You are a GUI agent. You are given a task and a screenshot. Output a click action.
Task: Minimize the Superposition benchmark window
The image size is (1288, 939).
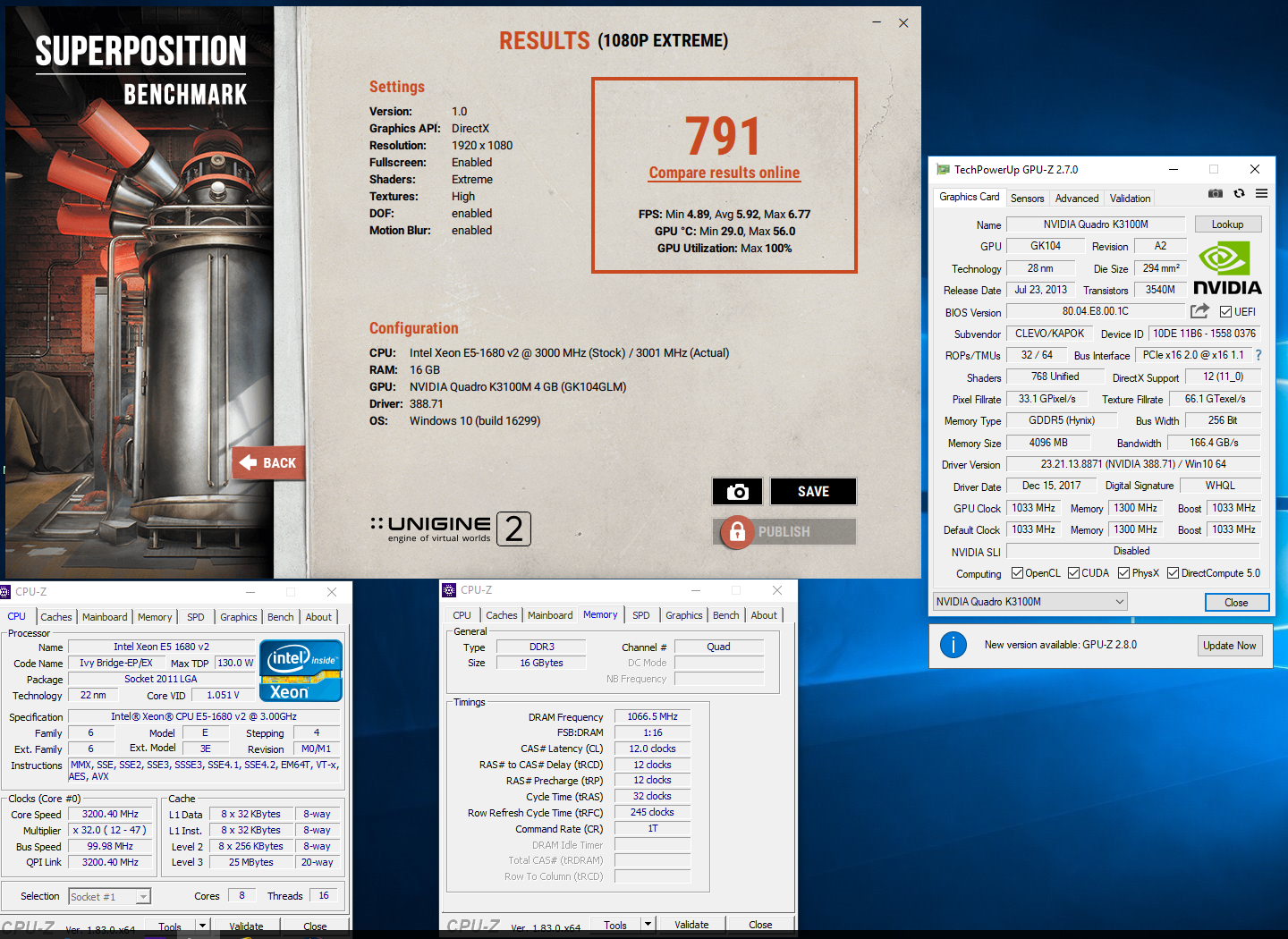pos(877,22)
